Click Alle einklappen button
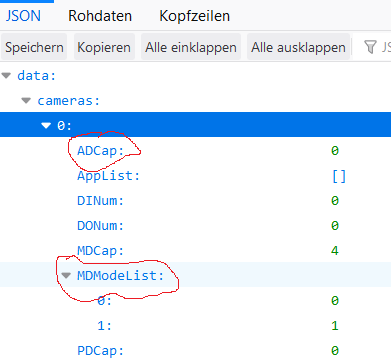The height and width of the screenshot is (363, 391). pyautogui.click(x=191, y=47)
